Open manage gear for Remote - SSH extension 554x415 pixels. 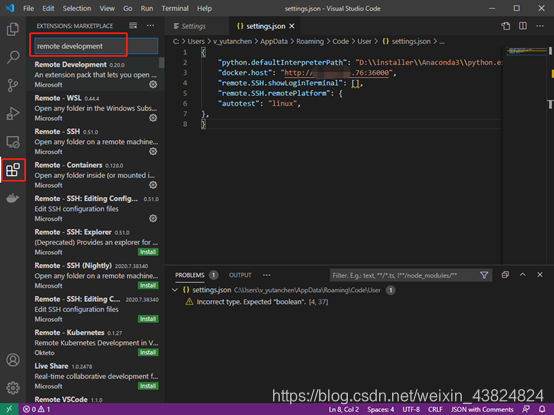[153, 151]
